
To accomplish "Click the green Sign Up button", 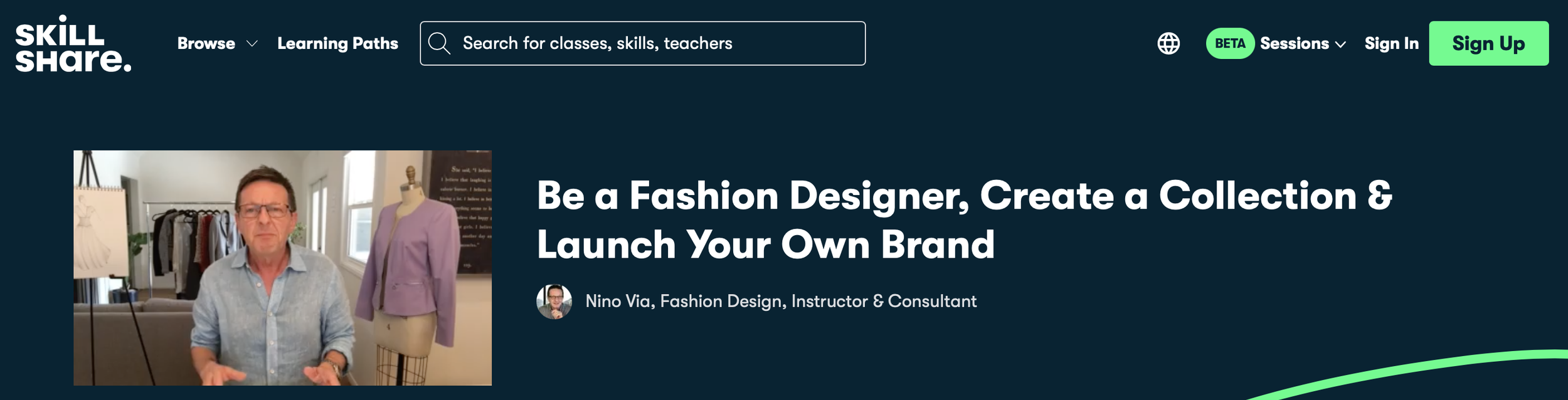I will (x=1488, y=43).
